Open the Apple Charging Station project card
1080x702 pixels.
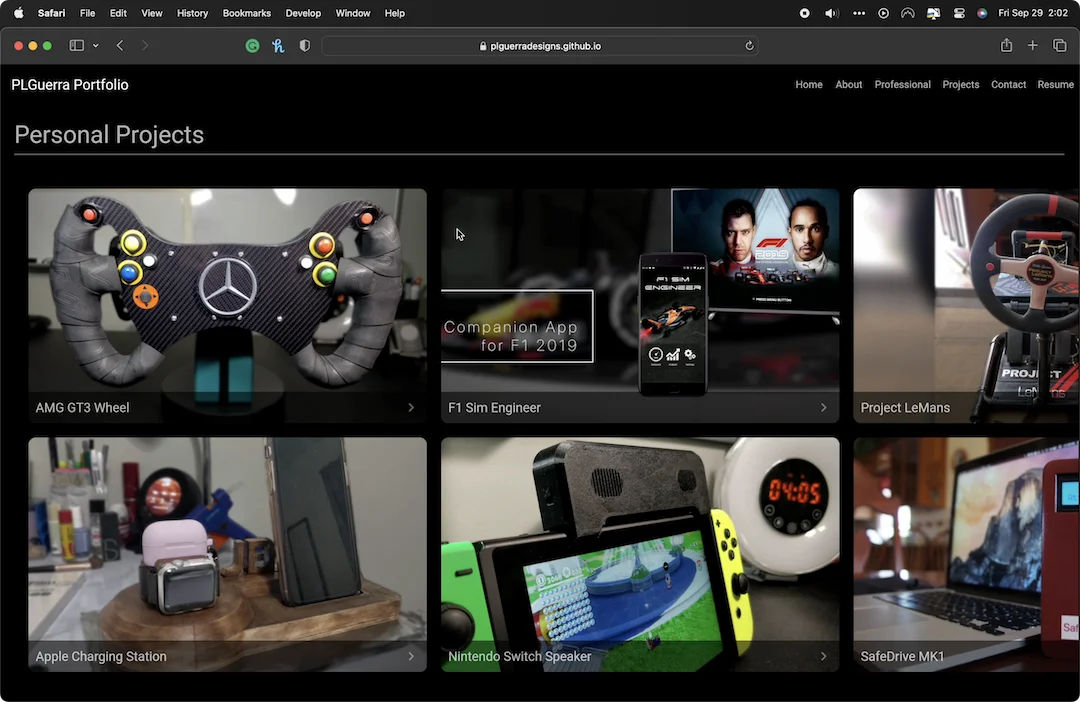227,555
